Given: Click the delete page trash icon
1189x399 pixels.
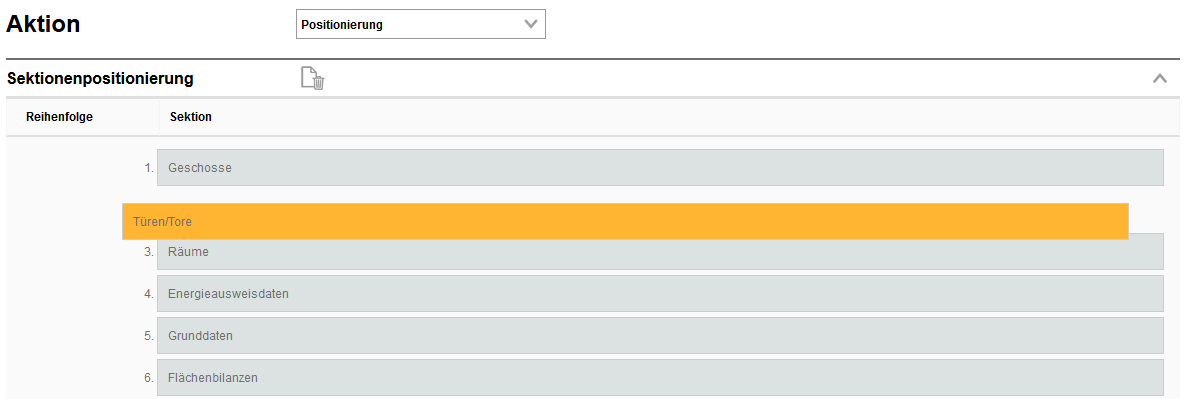Looking at the screenshot, I should click(x=312, y=78).
